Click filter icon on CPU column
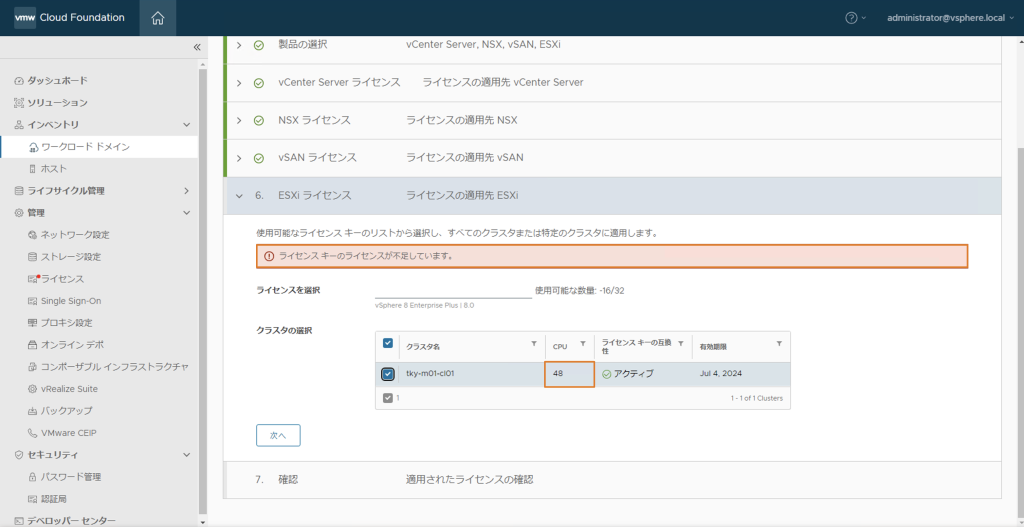The width and height of the screenshot is (1024, 527). pyautogui.click(x=583, y=345)
